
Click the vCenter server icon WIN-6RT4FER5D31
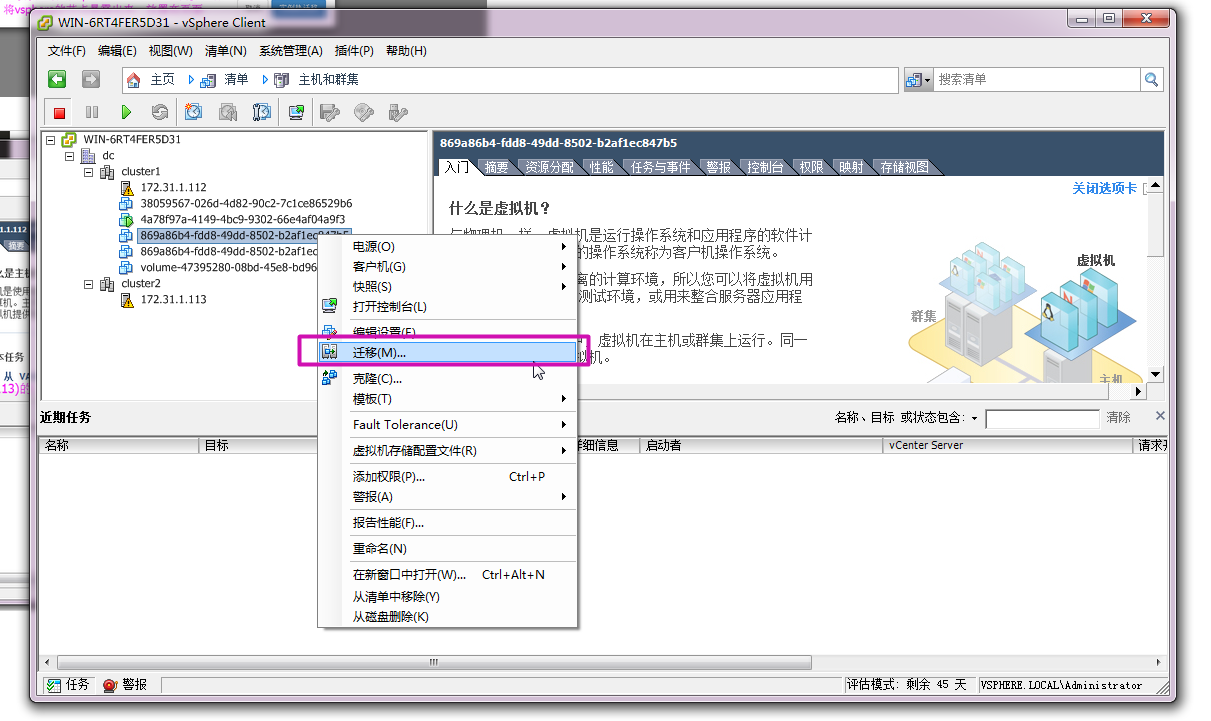click(69, 140)
